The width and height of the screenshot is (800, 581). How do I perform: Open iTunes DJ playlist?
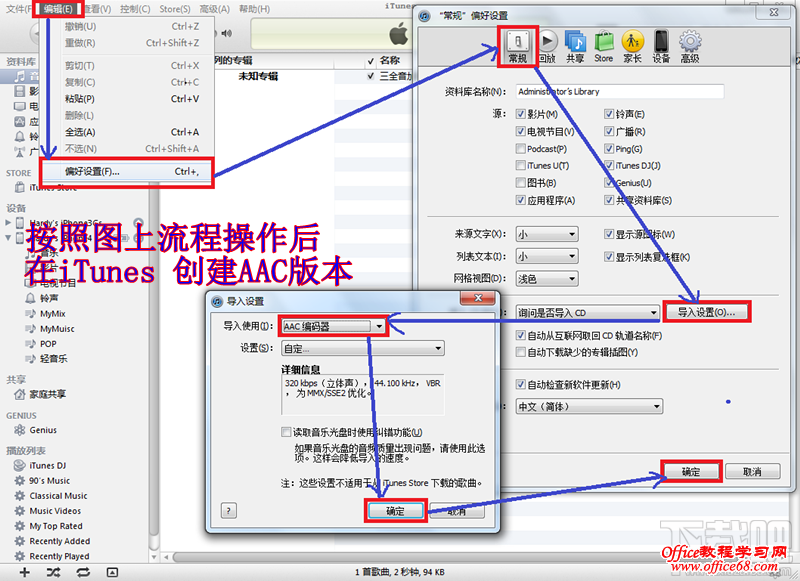click(47, 465)
